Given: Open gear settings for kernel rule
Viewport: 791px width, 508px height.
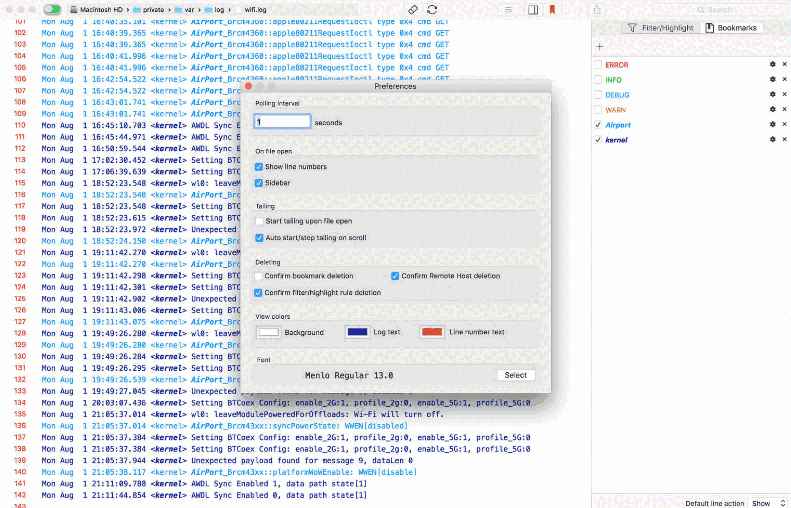Looking at the screenshot, I should 772,140.
